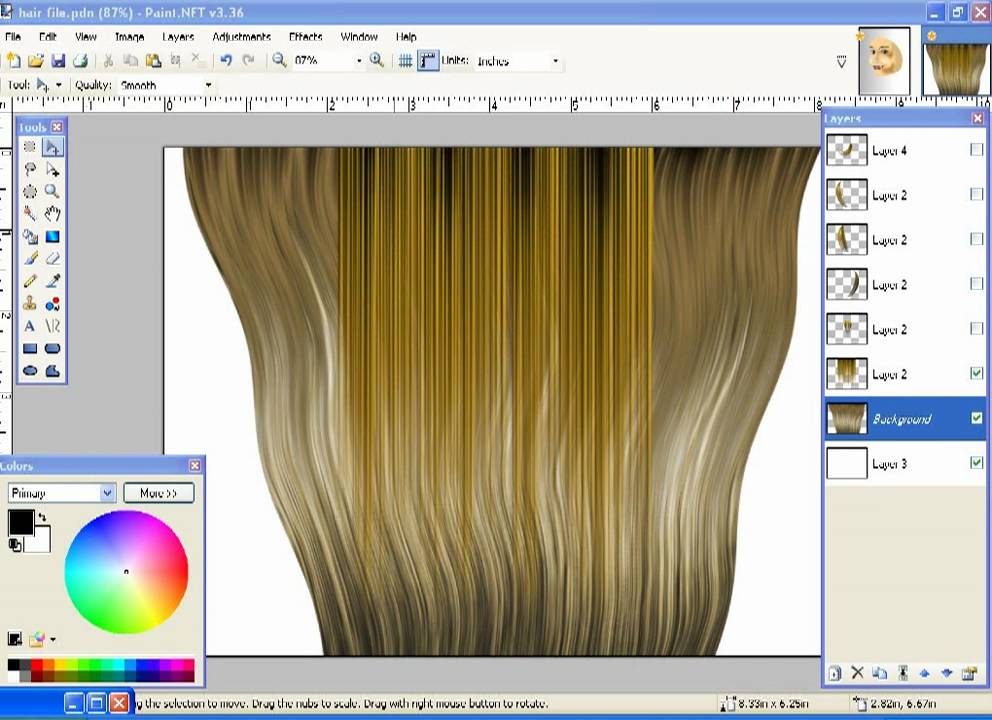Open the Window menu
Screen dimensions: 992x720
(359, 37)
